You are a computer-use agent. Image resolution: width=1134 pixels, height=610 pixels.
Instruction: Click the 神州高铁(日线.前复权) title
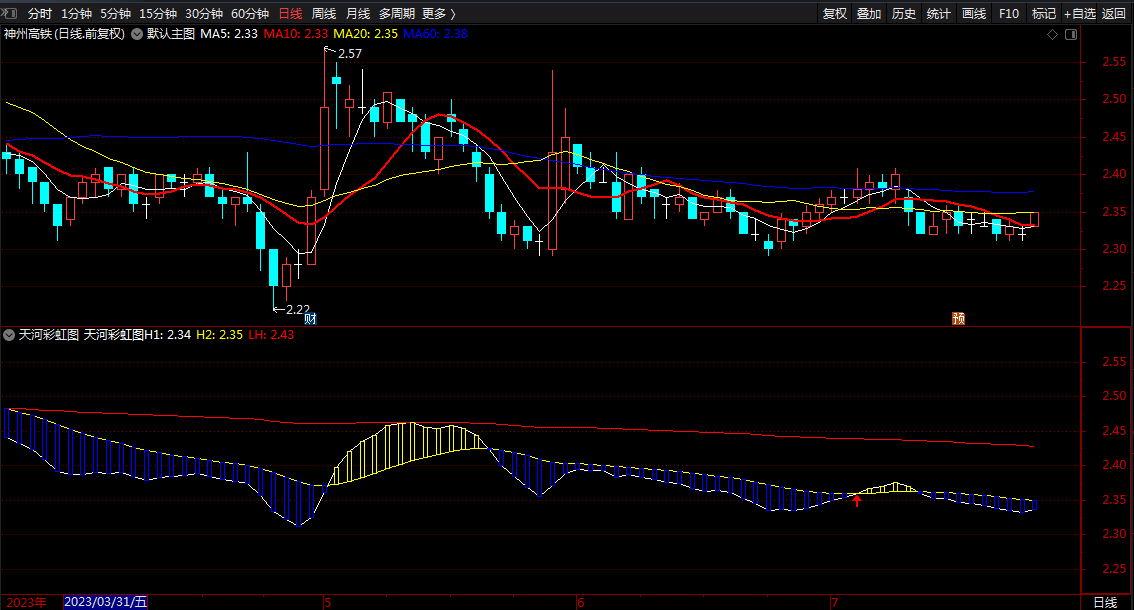[64, 34]
